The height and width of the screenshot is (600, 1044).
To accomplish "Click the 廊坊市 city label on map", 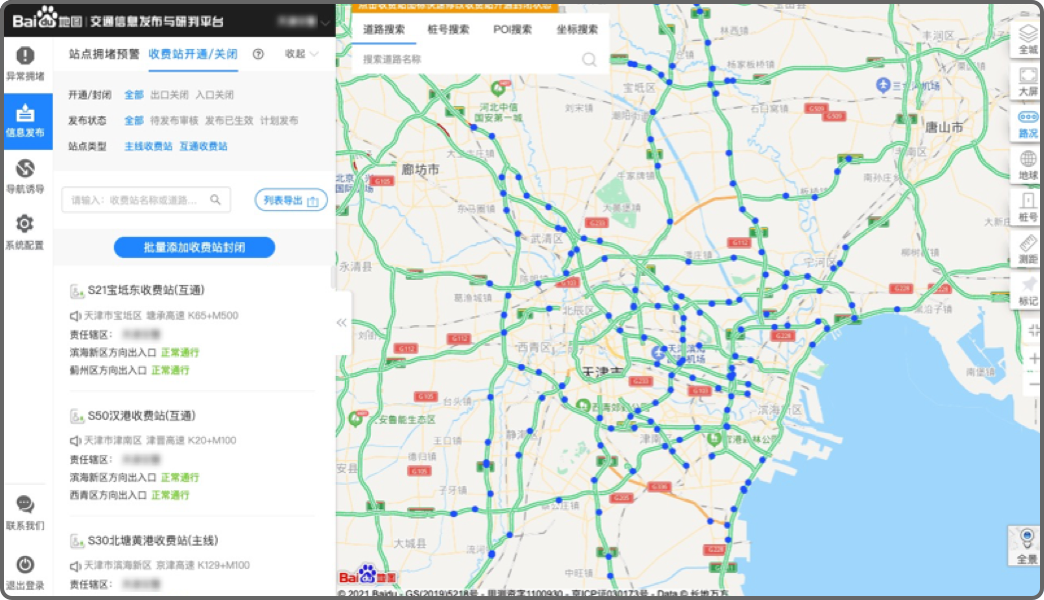I will (x=420, y=170).
